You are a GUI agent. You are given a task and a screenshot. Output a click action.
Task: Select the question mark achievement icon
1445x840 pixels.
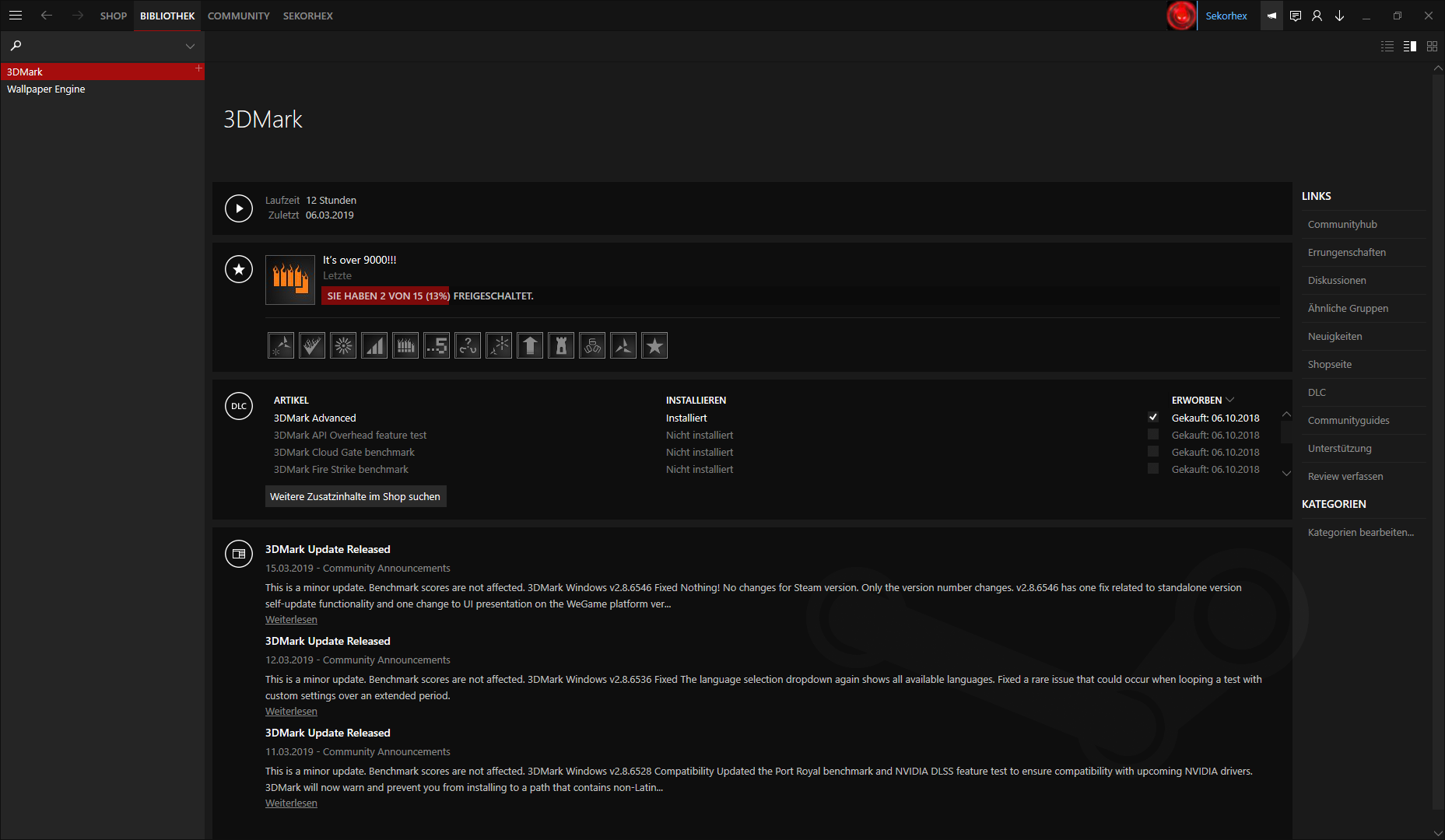tap(468, 345)
